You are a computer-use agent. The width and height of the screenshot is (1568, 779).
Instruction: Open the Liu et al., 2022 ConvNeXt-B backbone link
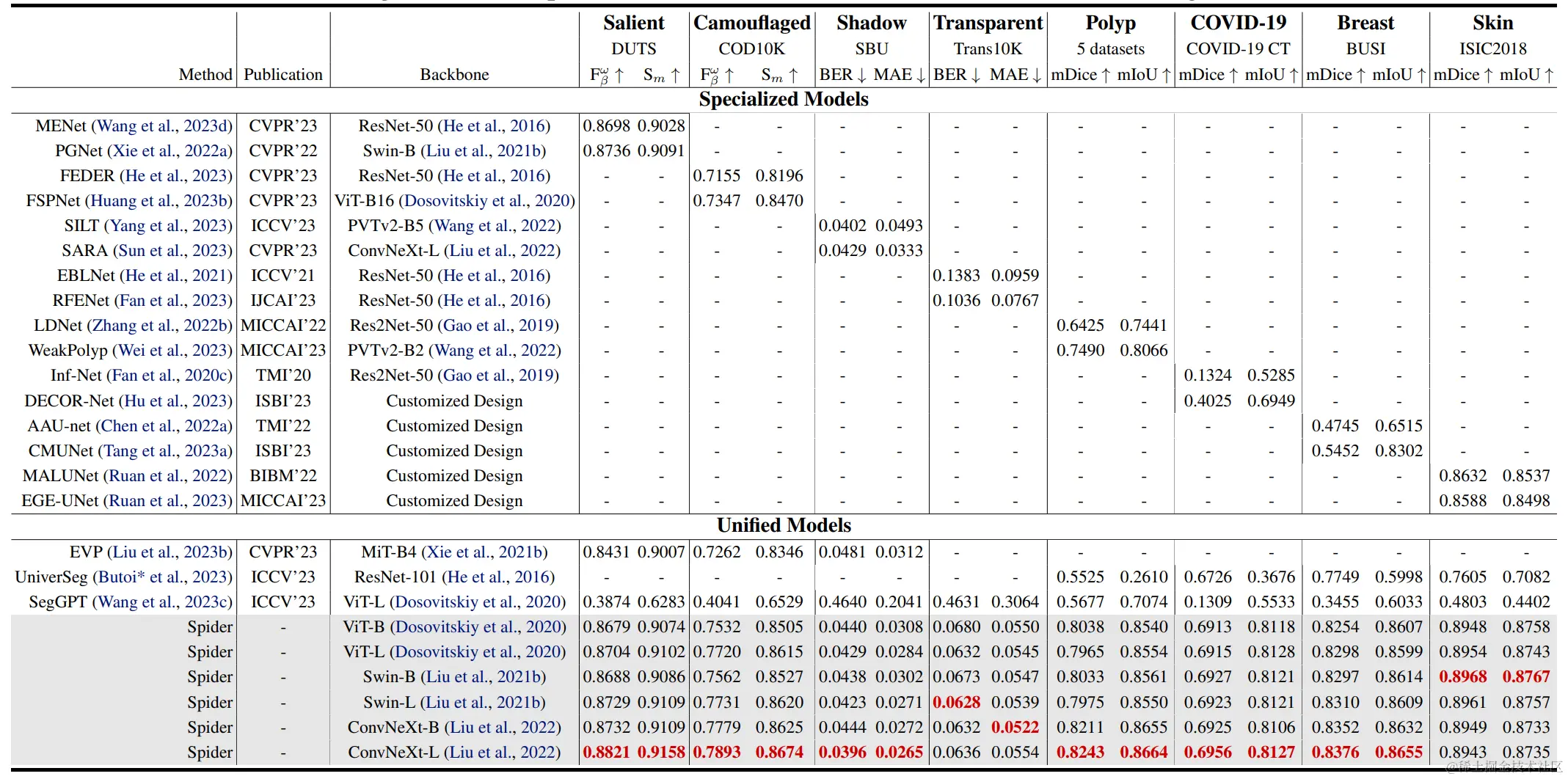[x=503, y=728]
